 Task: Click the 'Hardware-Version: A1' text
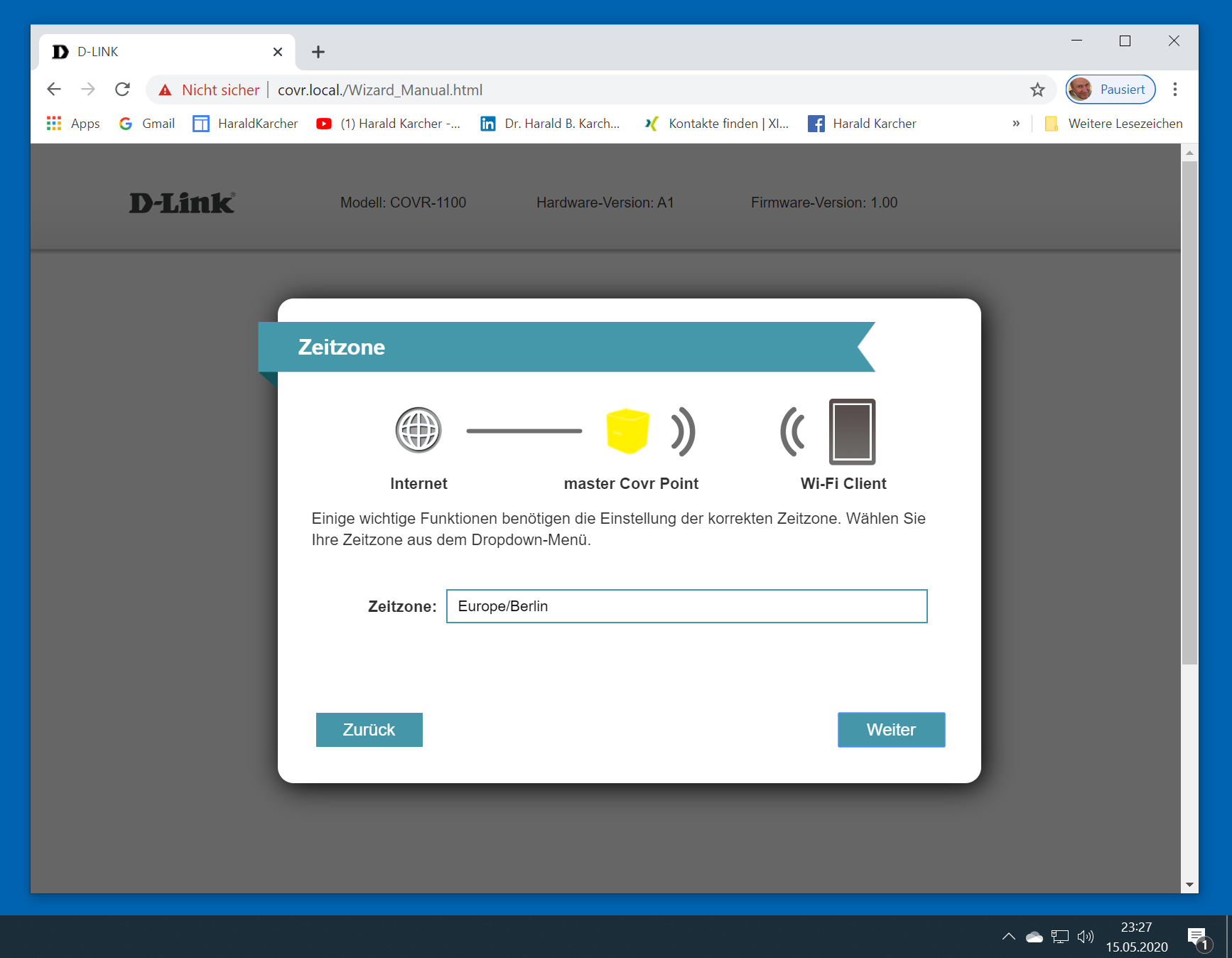coord(605,203)
